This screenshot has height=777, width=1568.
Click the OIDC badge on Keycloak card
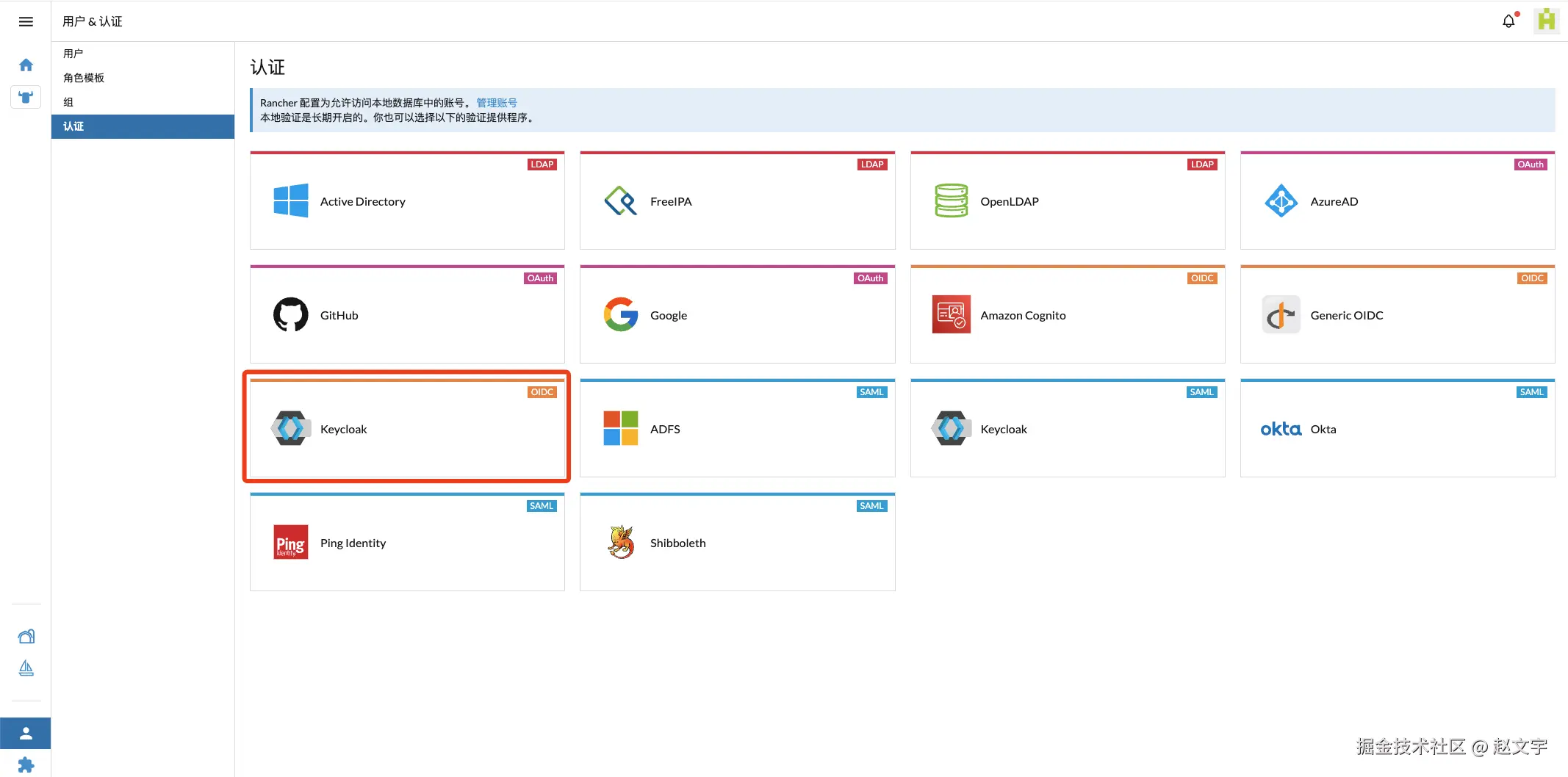click(542, 392)
